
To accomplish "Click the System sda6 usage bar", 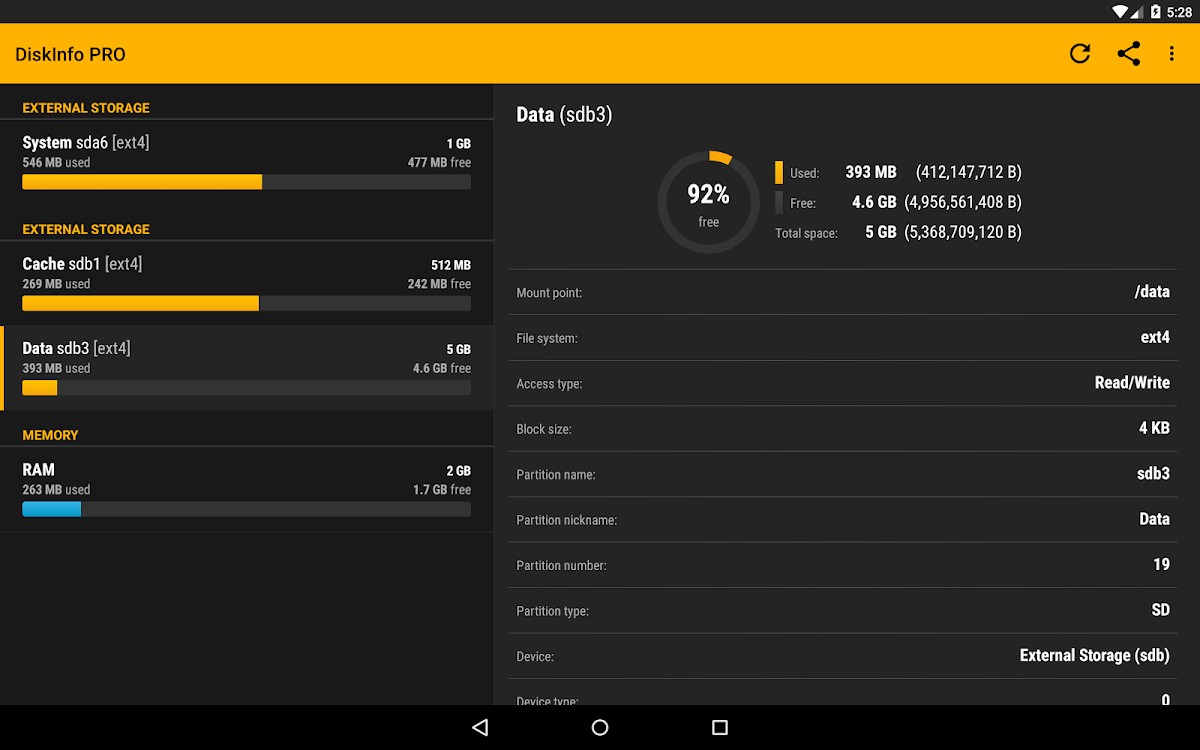I will [246, 182].
